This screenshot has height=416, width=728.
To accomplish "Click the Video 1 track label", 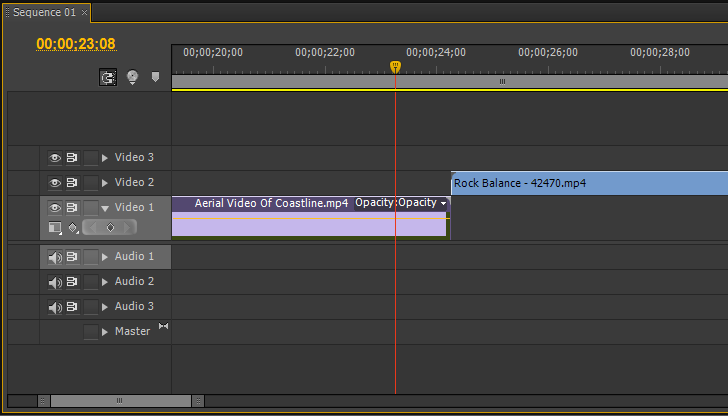I will [x=134, y=207].
